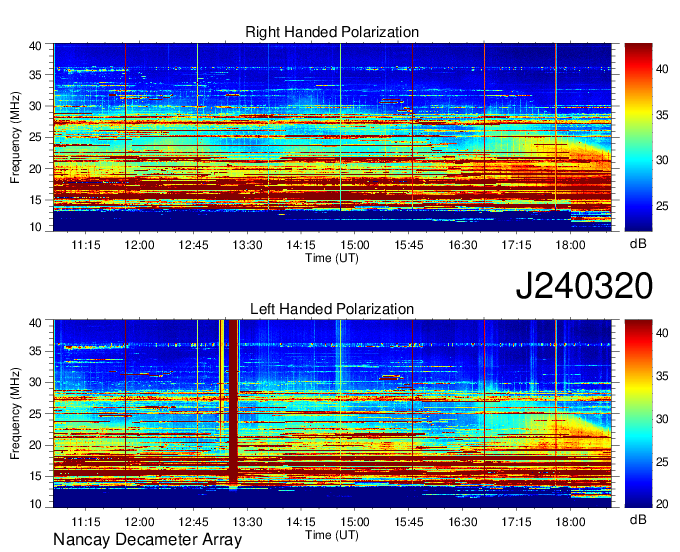Click the 14:15 time tick on the upper plot
Viewport: 680px width, 552px height.
pos(301,245)
